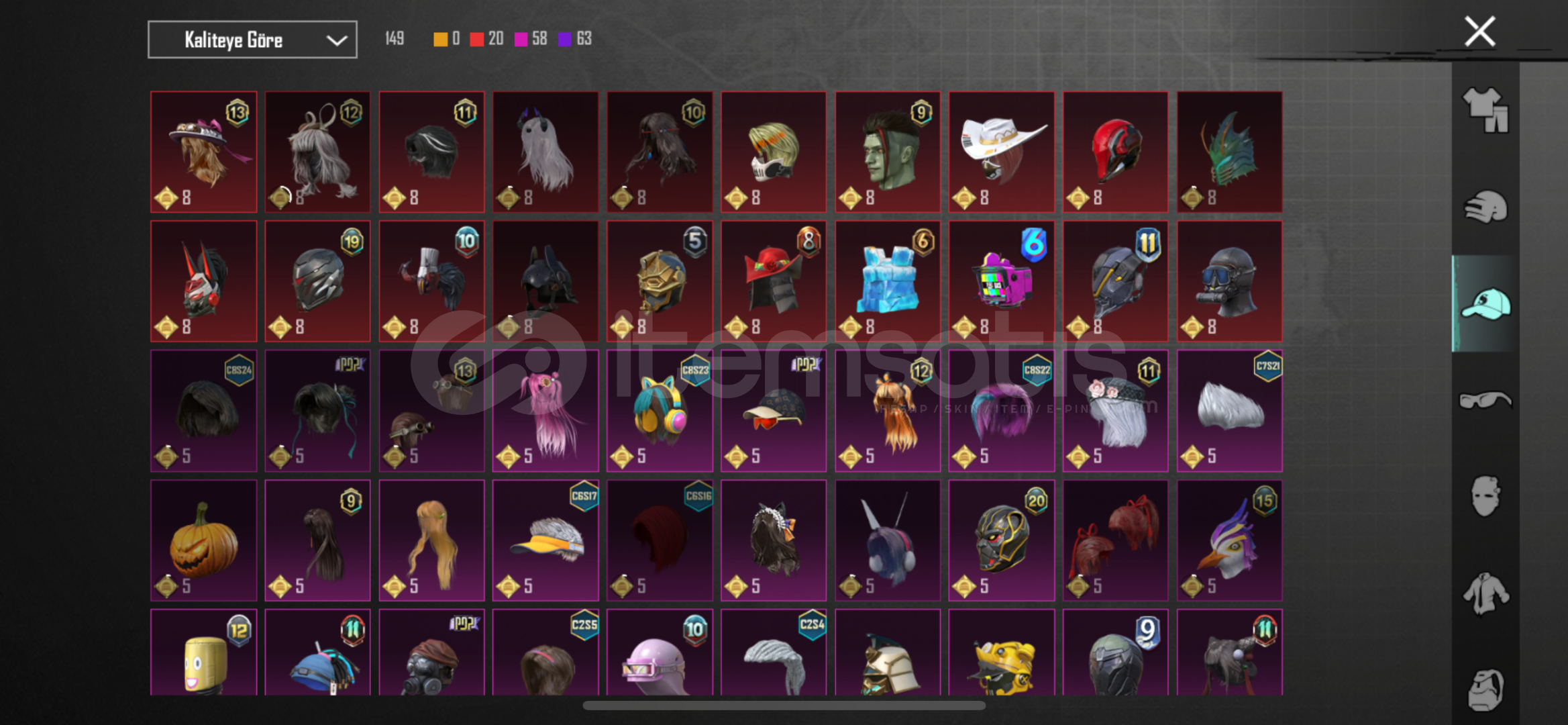
Task: Select the white cowboy hat item
Action: (1002, 152)
